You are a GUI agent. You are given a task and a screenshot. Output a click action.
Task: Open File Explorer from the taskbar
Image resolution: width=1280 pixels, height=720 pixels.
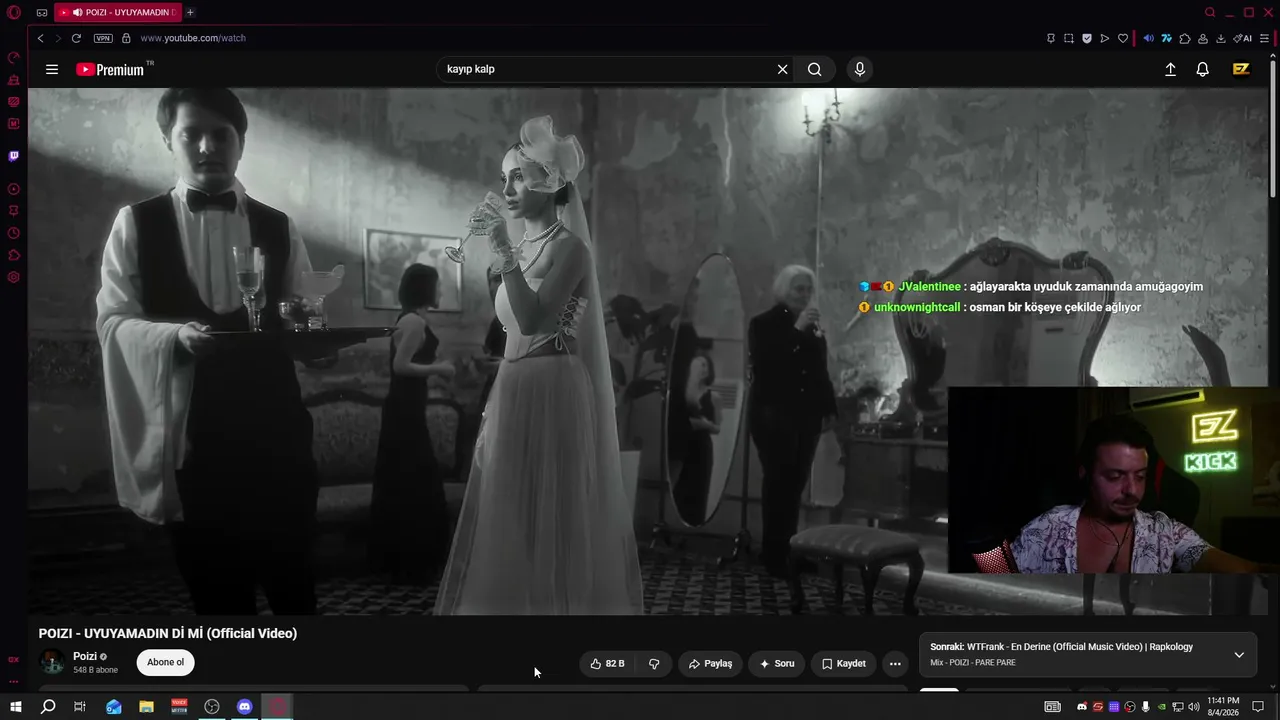point(146,707)
